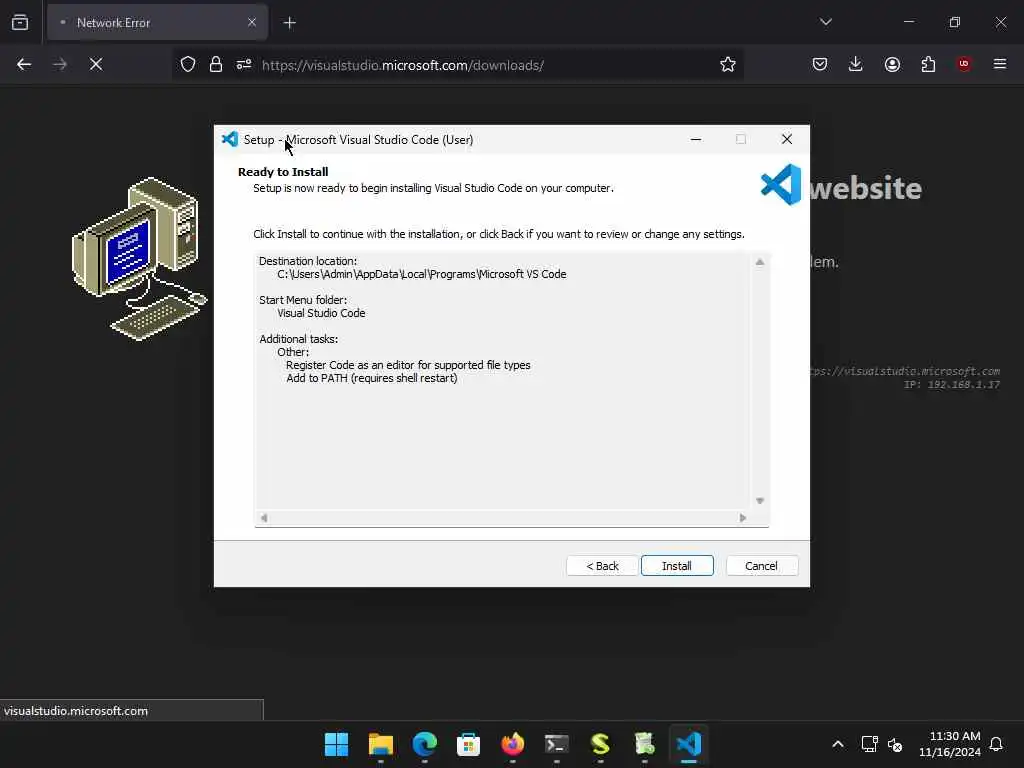Viewport: 1024px width, 768px height.
Task: Expand the list all tabs chevron
Action: [x=825, y=22]
